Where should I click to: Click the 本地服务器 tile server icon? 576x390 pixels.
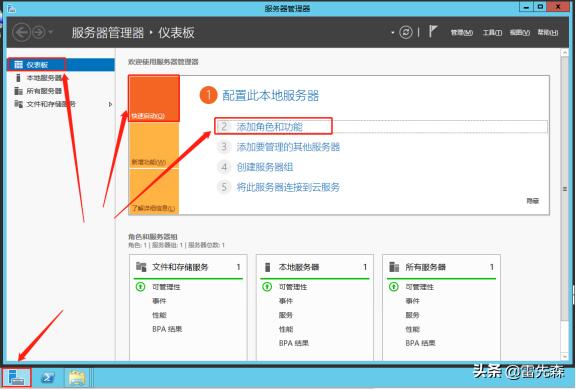pos(267,267)
